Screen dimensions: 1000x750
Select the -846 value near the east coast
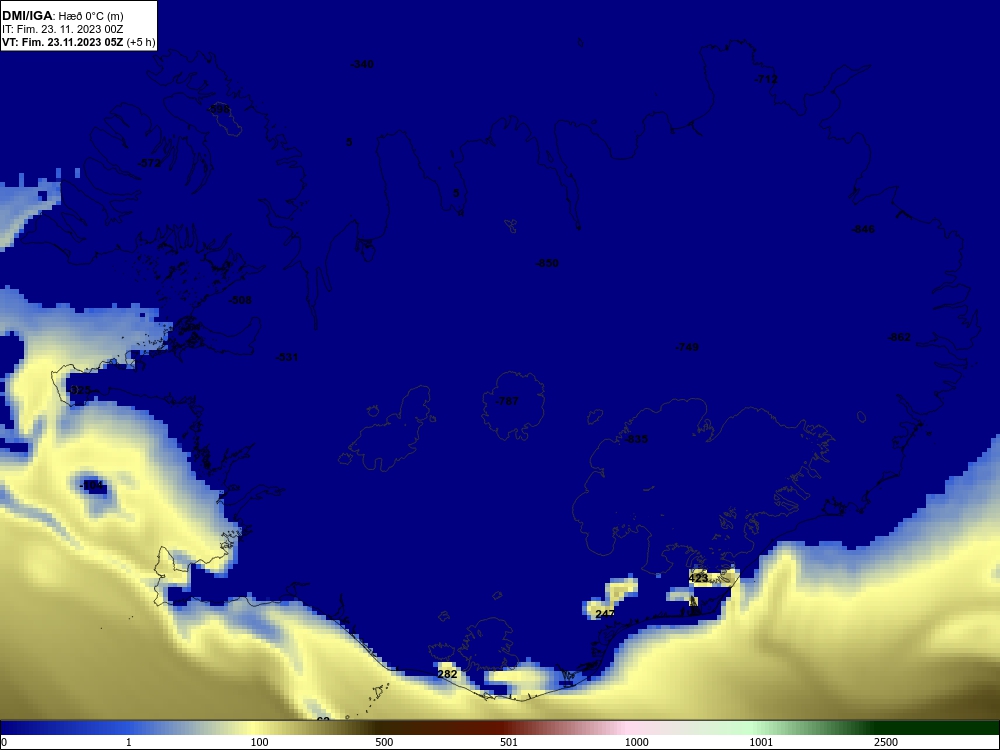point(864,229)
